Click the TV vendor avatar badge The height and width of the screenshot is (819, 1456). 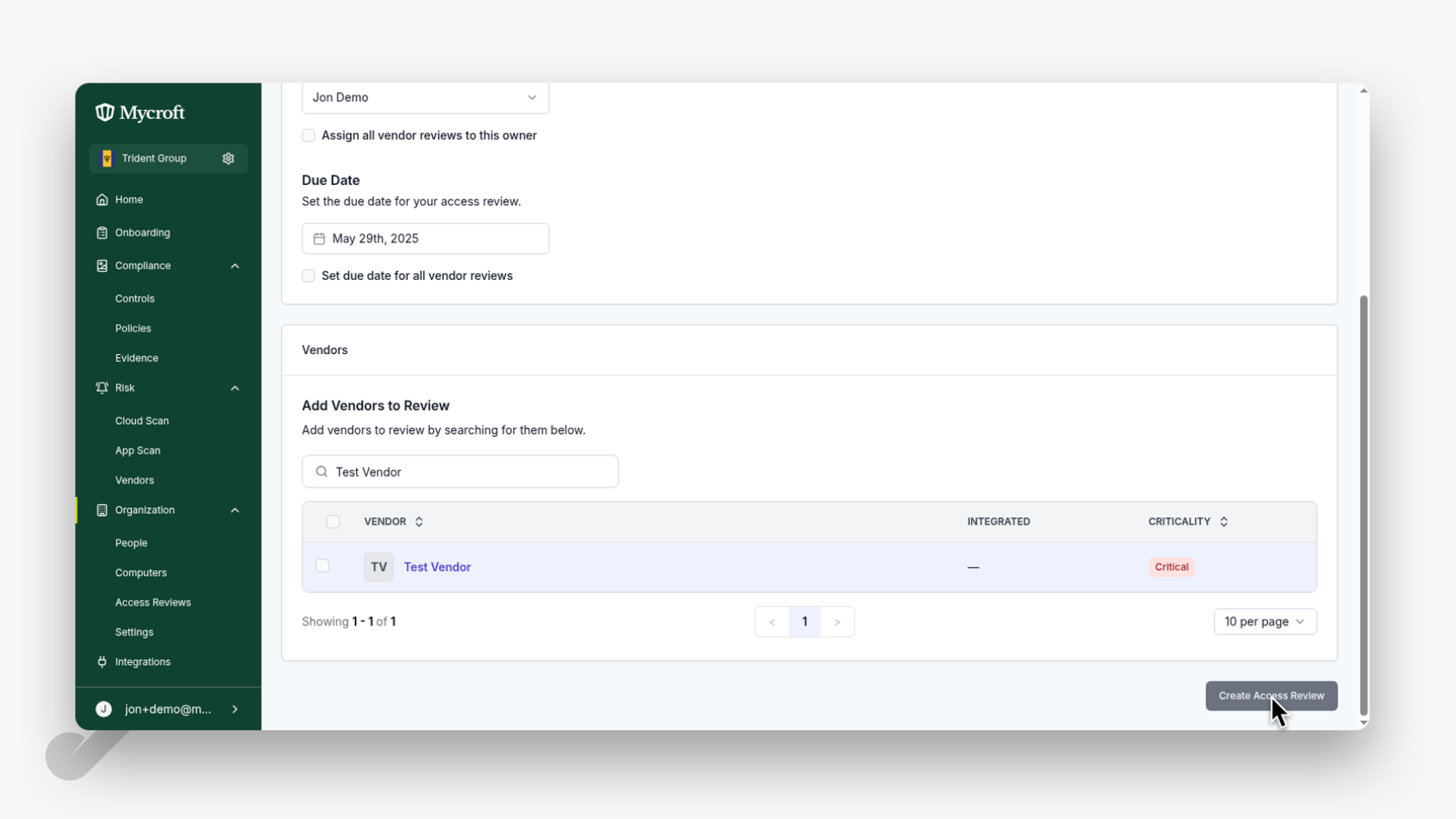378,567
